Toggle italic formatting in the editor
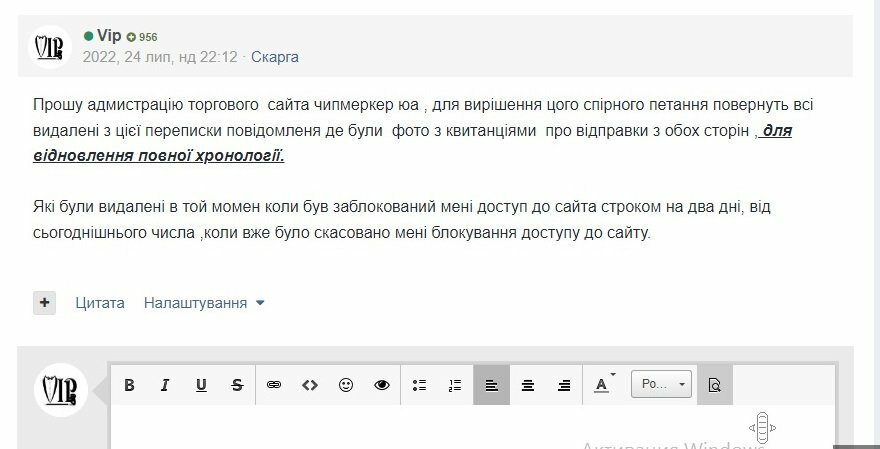The image size is (880, 449). 165,385
